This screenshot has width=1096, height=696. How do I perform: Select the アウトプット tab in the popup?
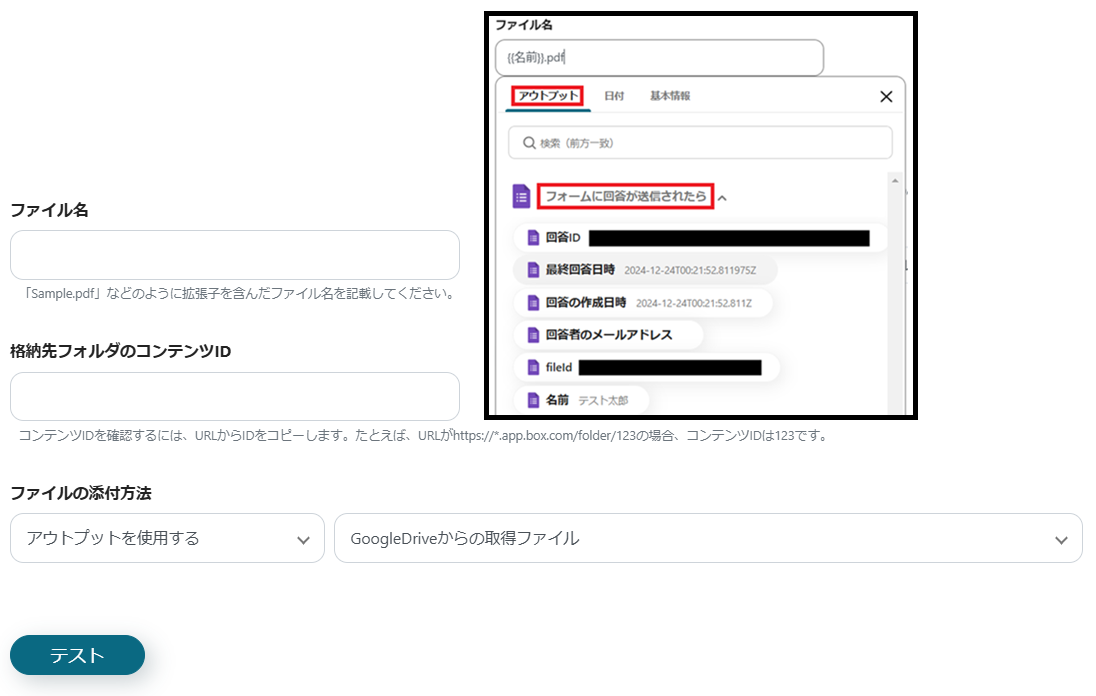[x=548, y=96]
